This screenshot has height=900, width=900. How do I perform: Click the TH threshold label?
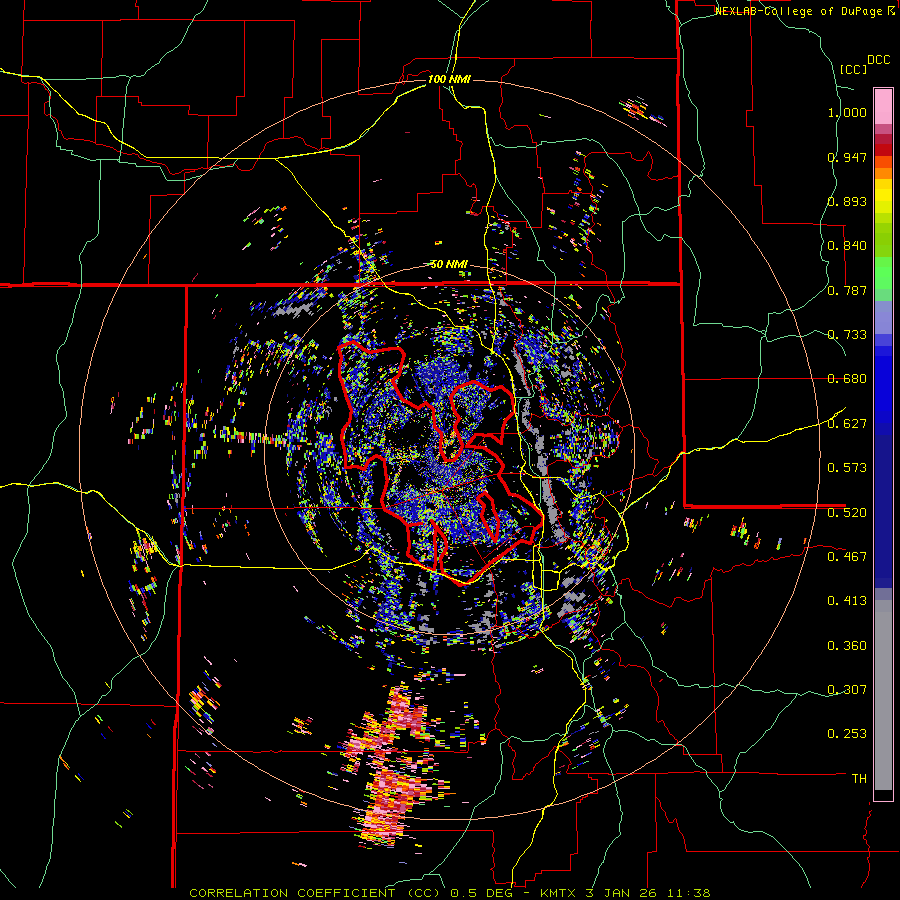coord(859,778)
